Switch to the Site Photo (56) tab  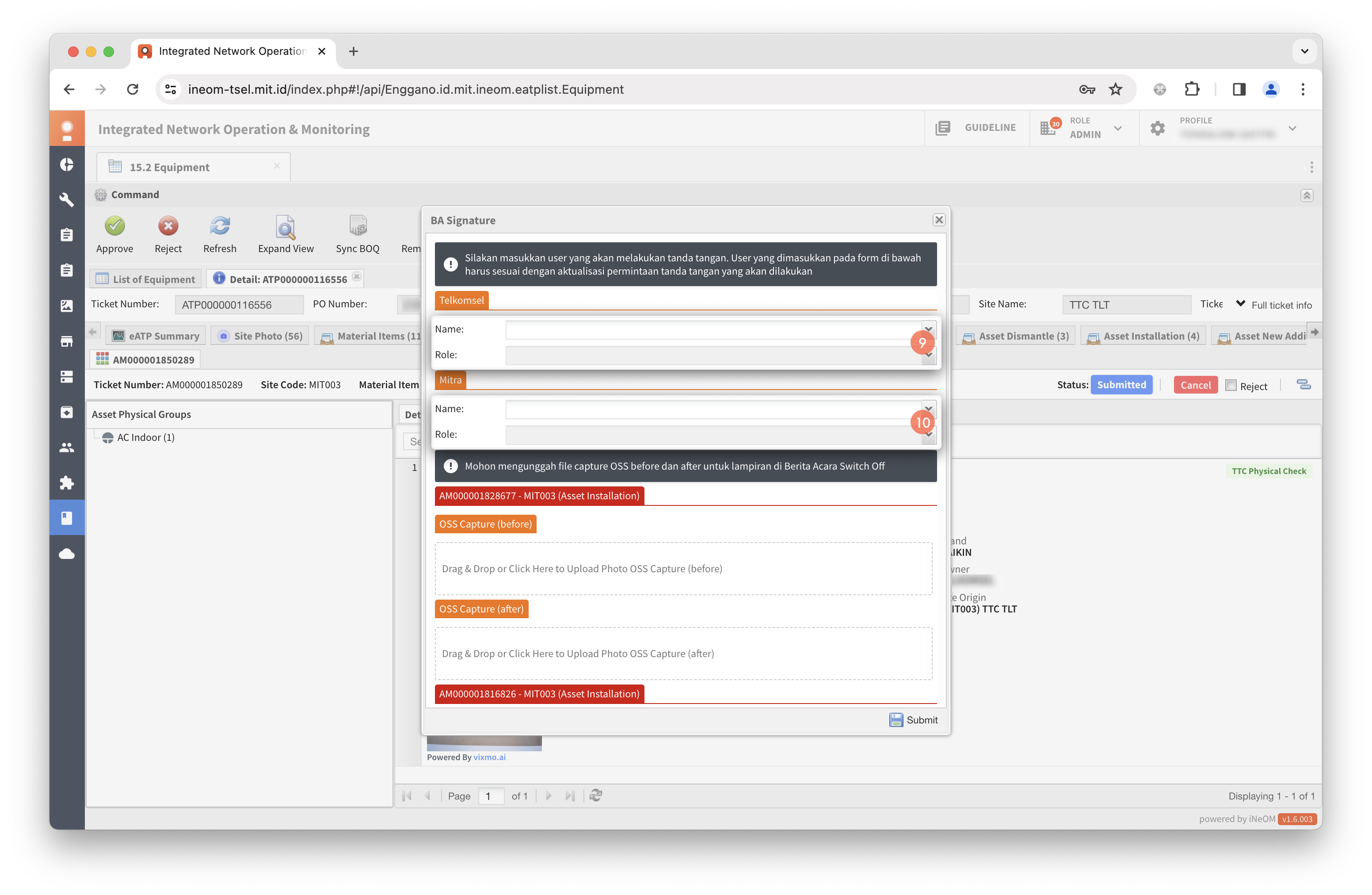point(259,336)
